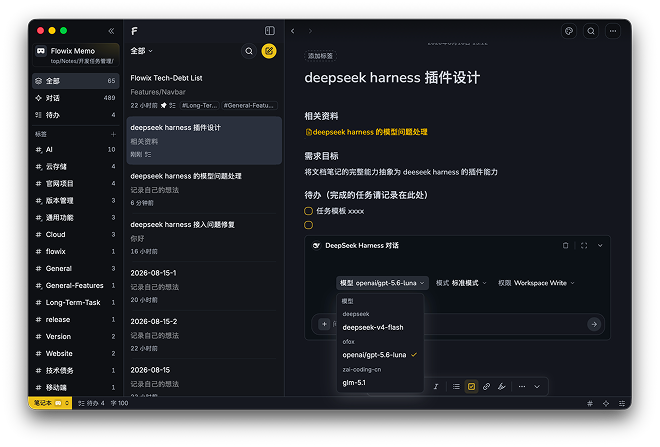Open outline list icon in status bar
660x447 pixels.
622,403
